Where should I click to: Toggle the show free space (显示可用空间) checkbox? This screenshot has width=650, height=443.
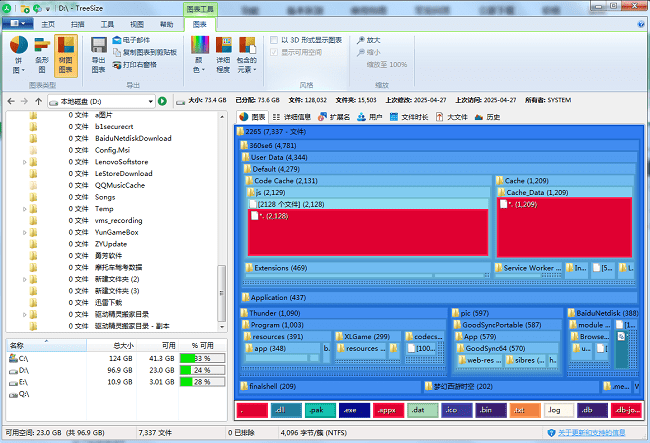pos(274,52)
